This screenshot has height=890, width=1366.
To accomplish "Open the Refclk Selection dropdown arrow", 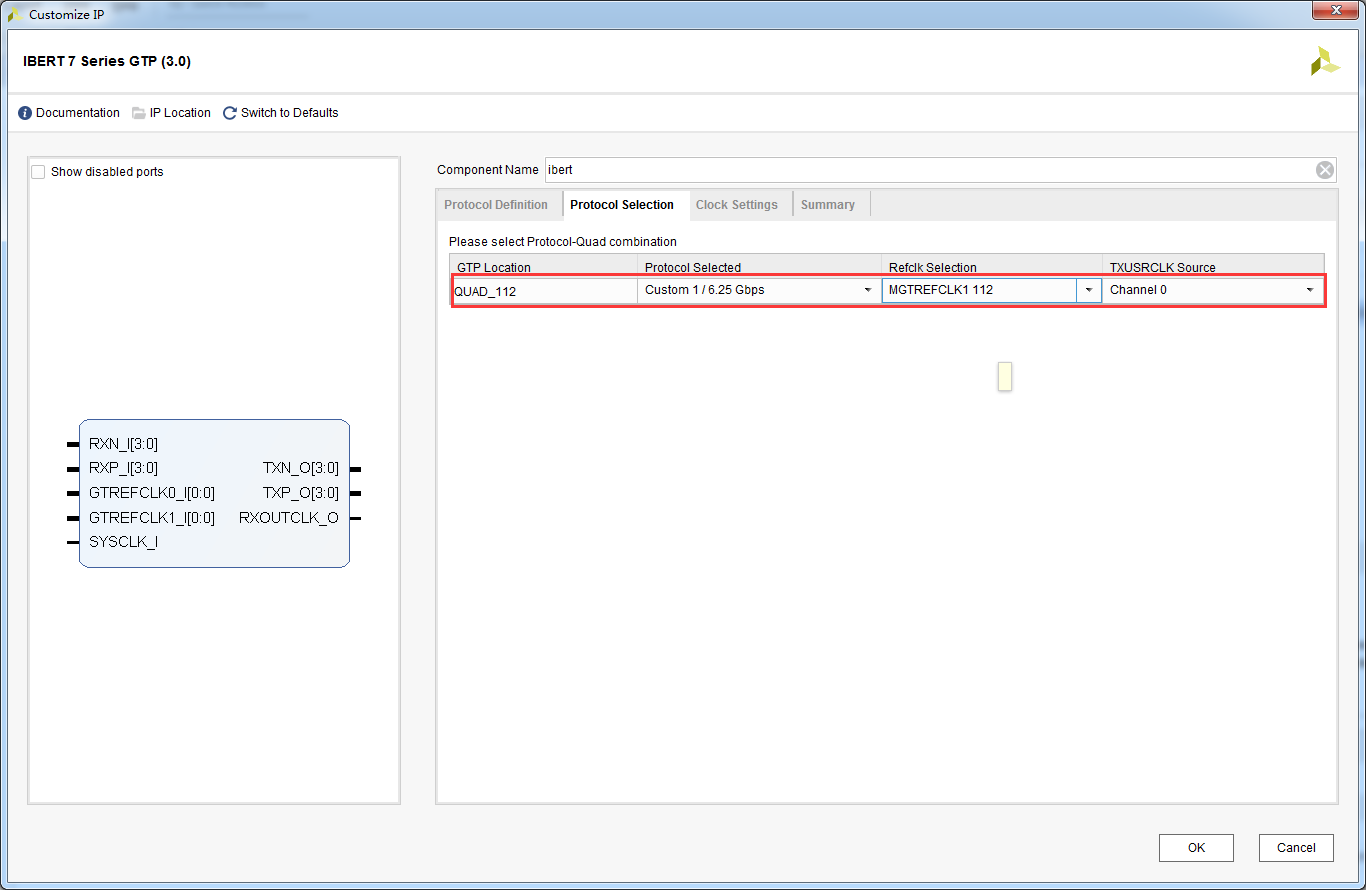I will (x=1088, y=290).
